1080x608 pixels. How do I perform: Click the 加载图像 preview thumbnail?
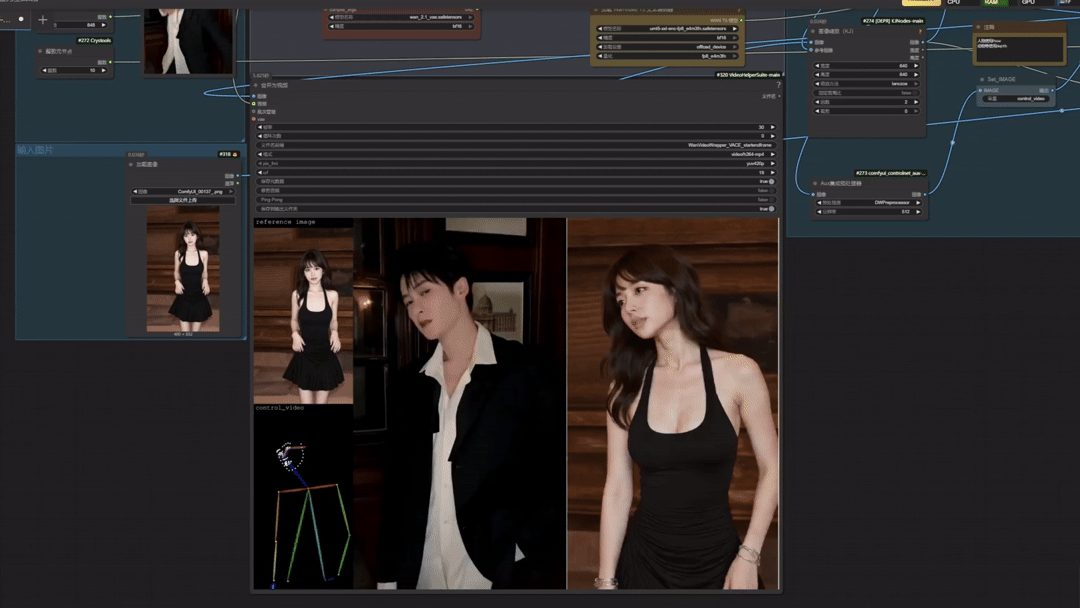point(183,269)
